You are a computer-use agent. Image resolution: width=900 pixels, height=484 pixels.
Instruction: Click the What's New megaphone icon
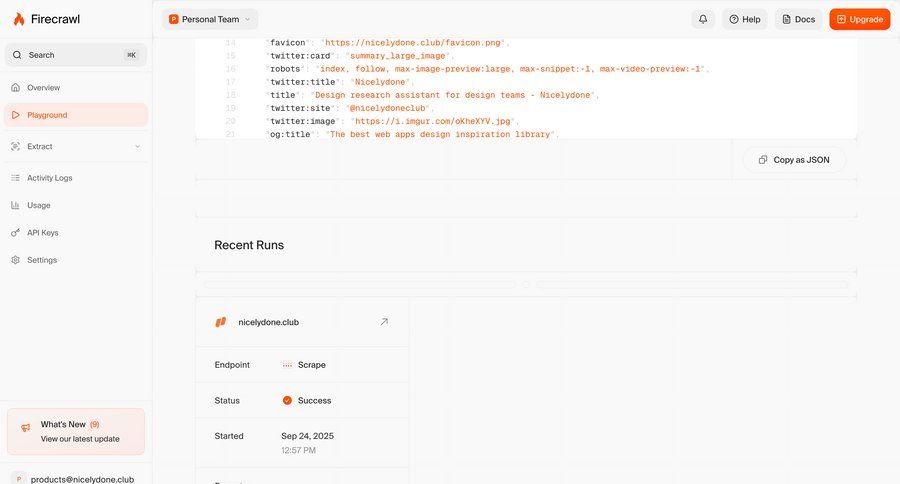[x=25, y=429]
